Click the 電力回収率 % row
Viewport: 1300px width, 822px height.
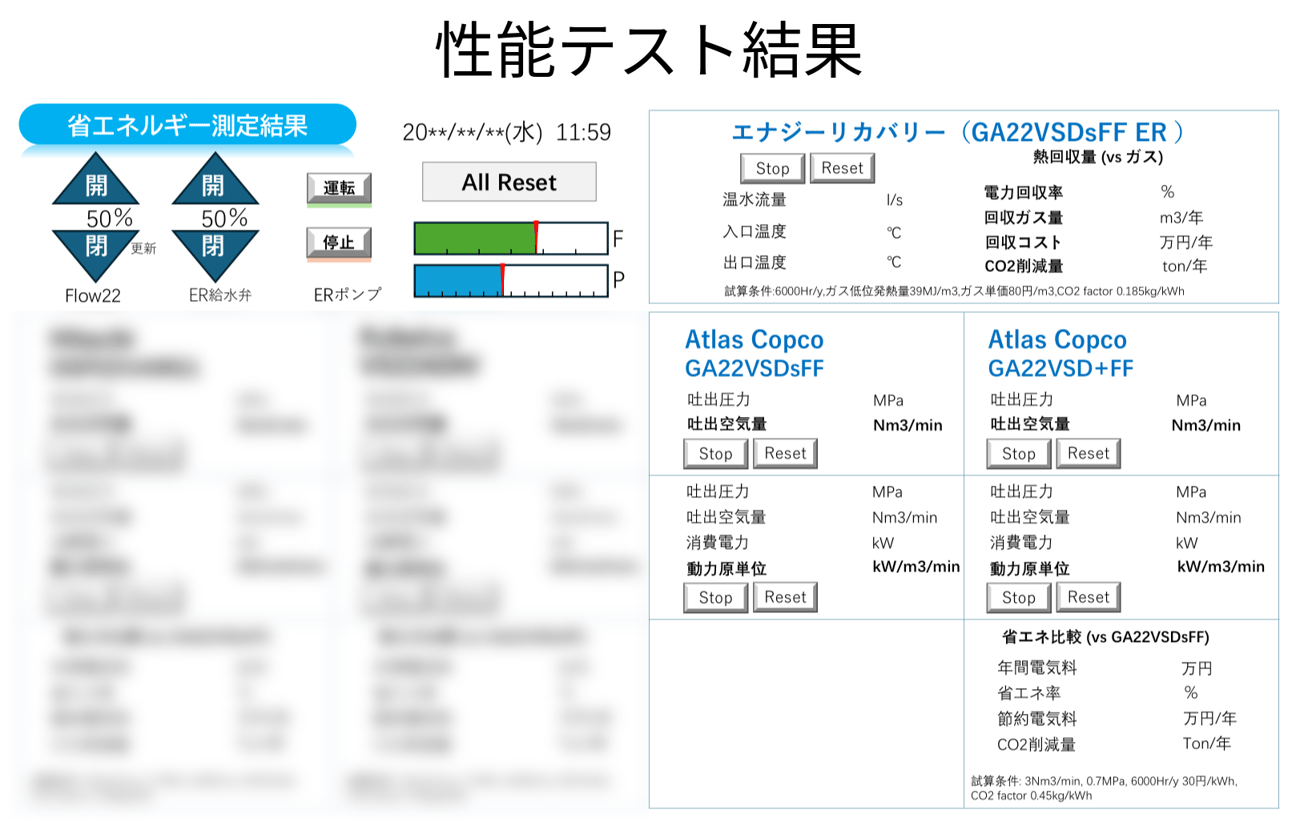1080,192
